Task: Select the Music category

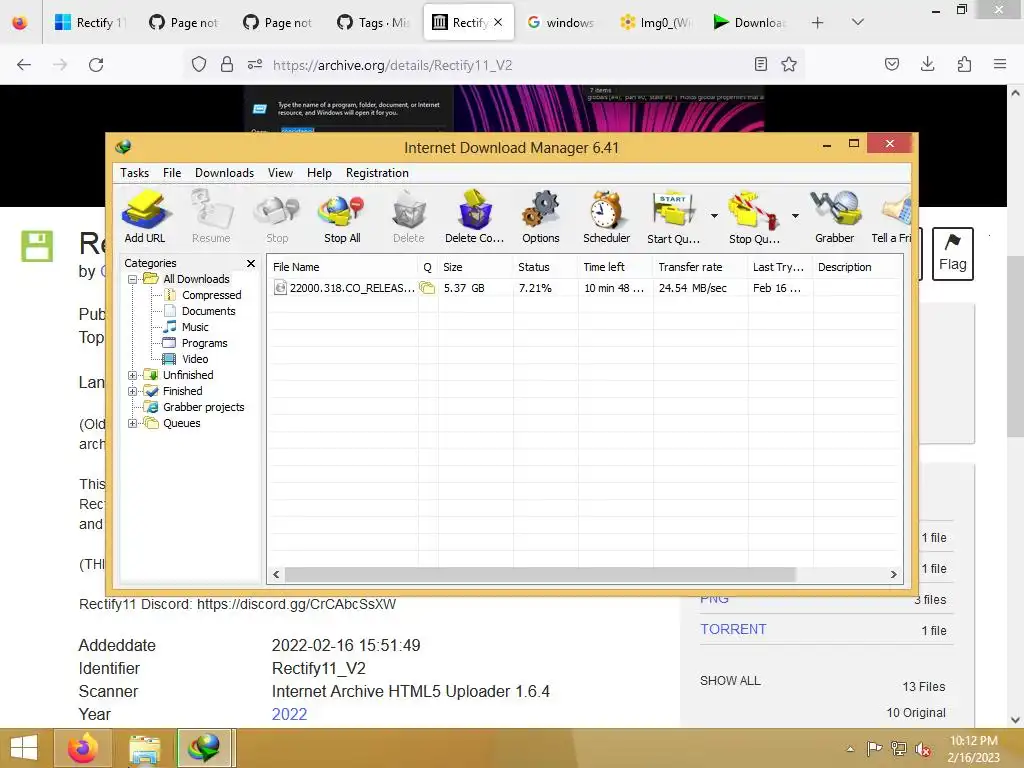Action: click(x=195, y=327)
